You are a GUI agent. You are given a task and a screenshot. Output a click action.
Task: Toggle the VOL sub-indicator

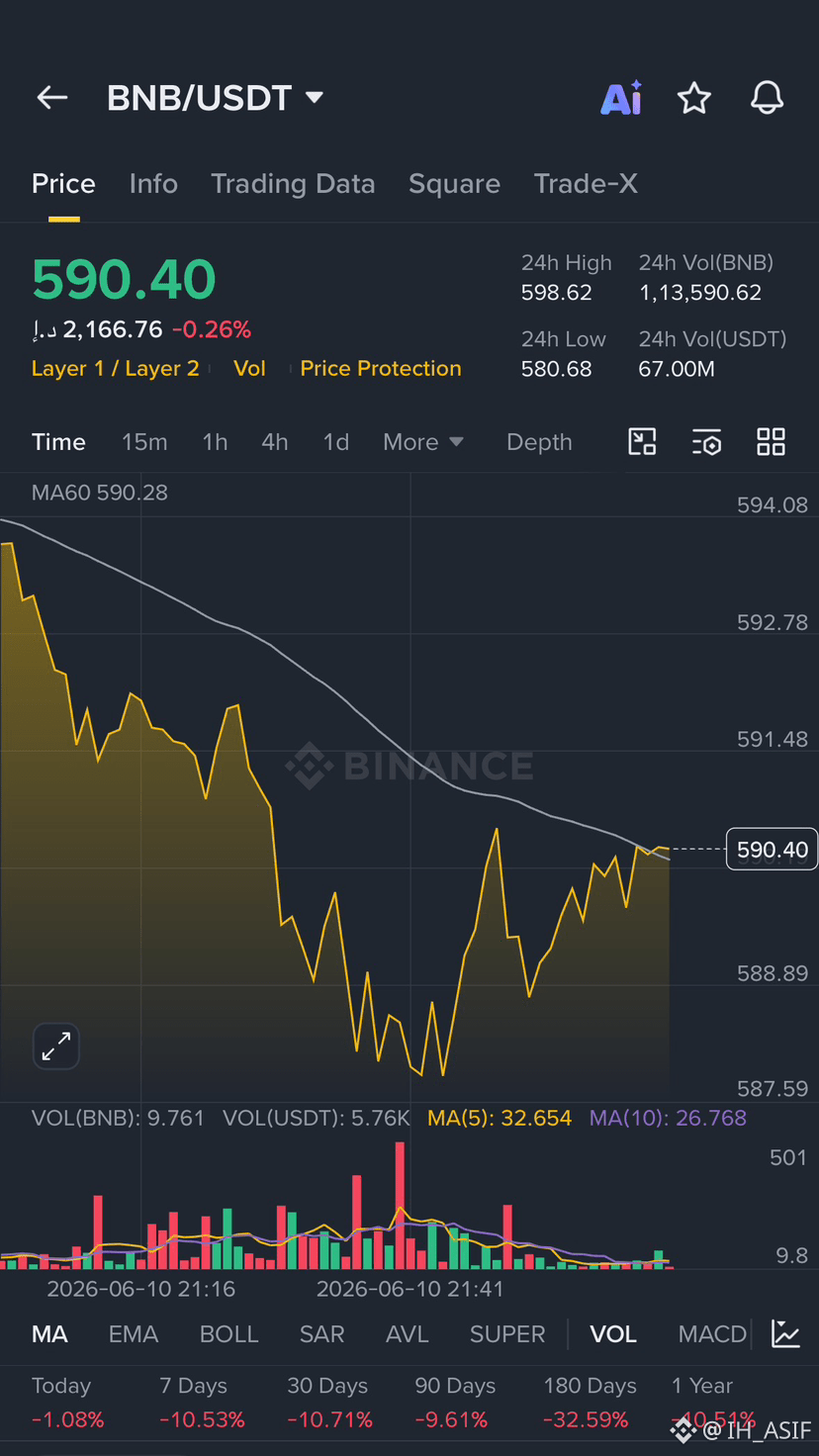click(613, 1334)
